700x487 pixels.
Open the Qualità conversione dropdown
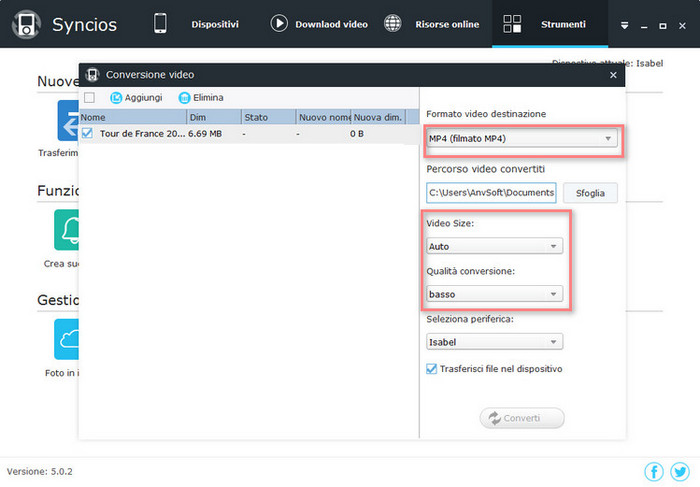pos(494,294)
